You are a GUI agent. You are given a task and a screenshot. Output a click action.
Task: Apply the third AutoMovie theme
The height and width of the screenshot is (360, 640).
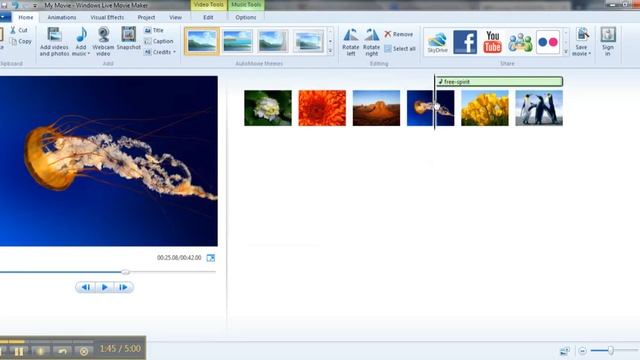(273, 41)
